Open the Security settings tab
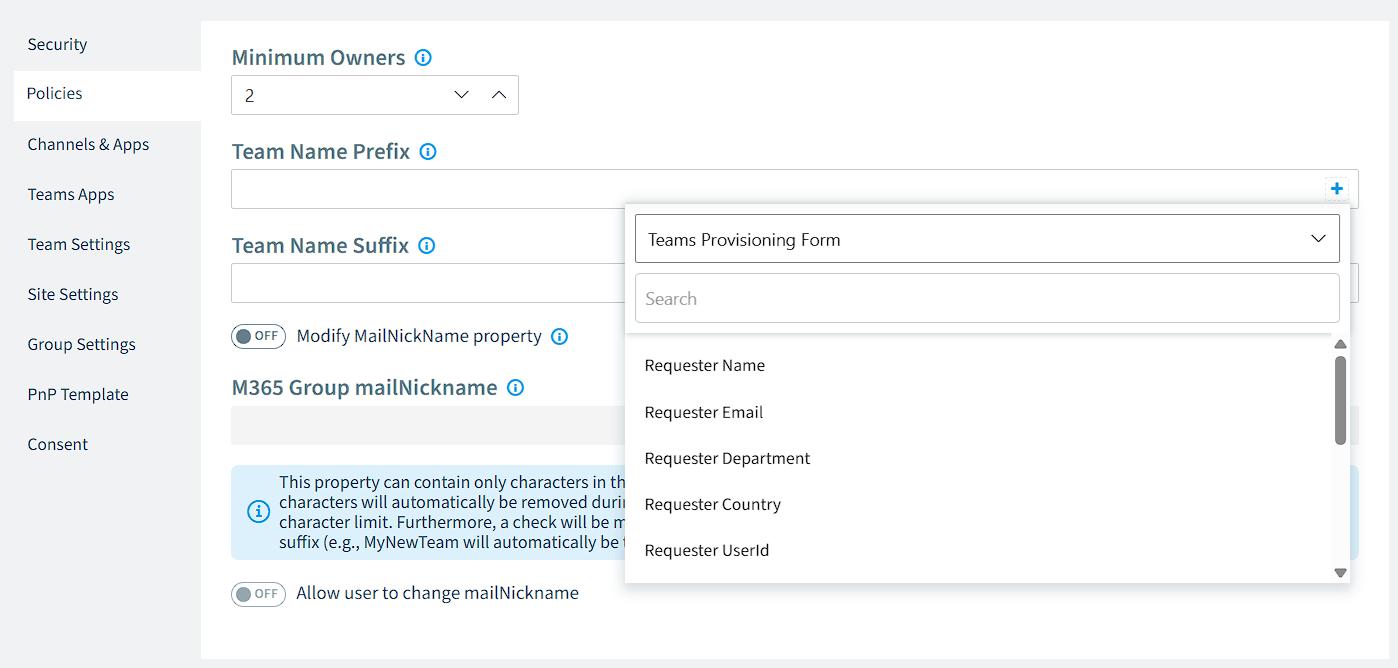The height and width of the screenshot is (668, 1398). click(57, 44)
